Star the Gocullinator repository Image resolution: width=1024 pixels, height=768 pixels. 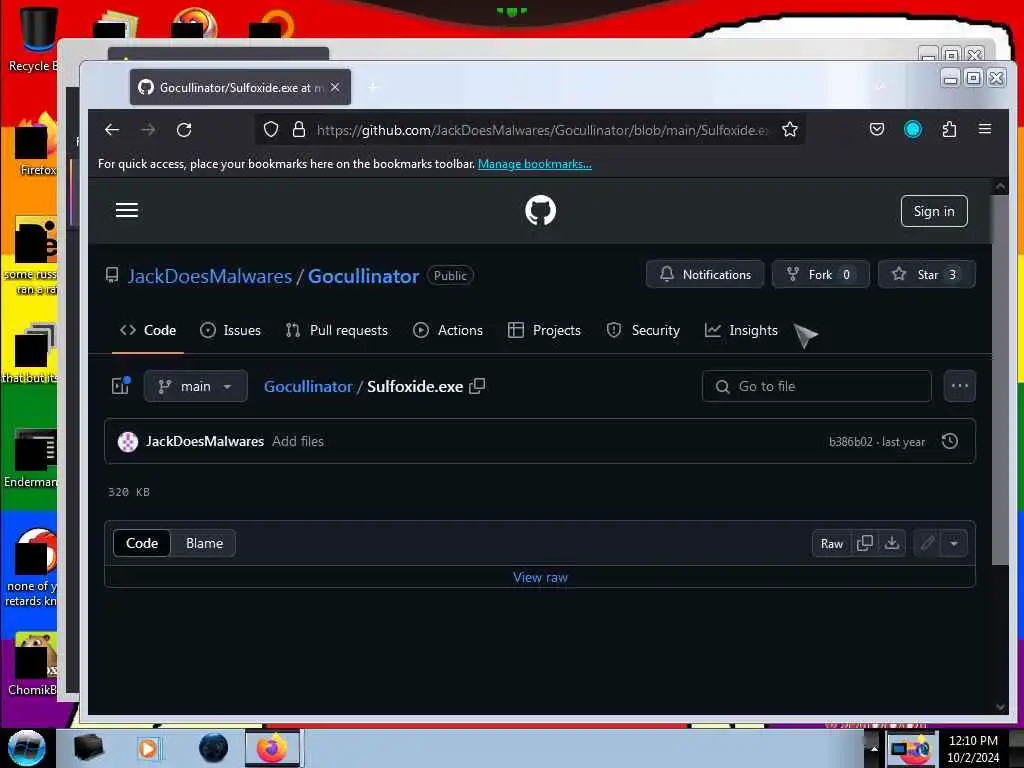tap(927, 274)
